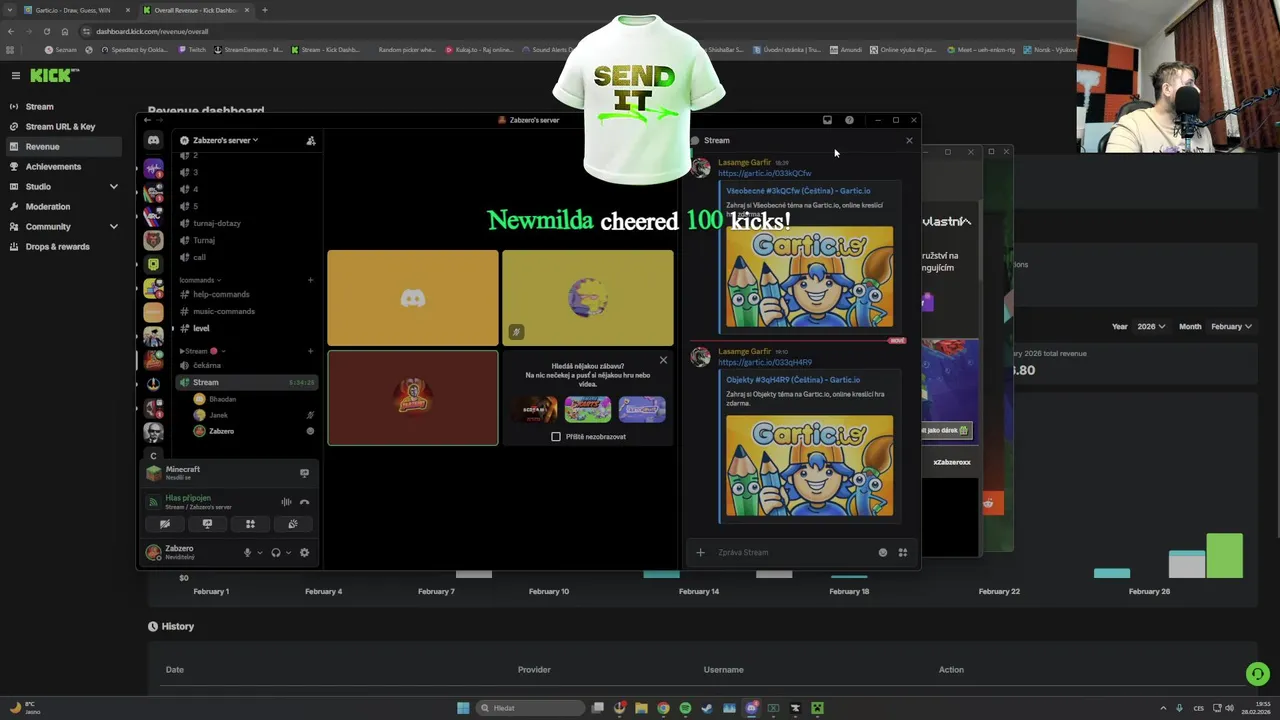Reload the browser page
The width and height of the screenshot is (1280, 720).
click(x=46, y=31)
